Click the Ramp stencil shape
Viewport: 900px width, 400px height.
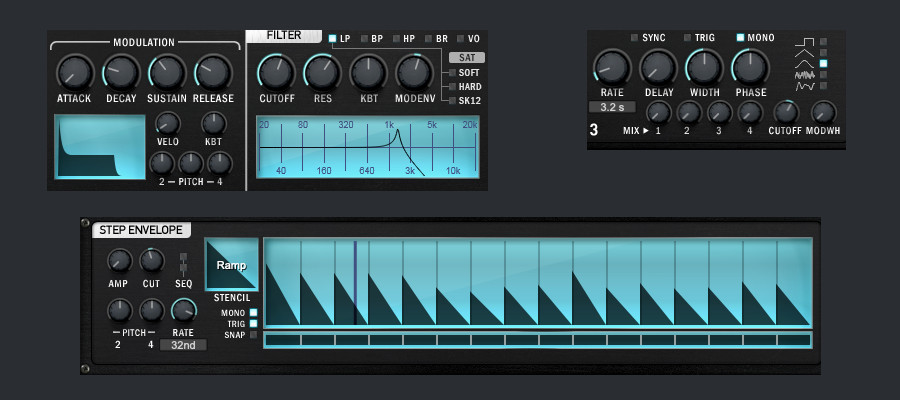point(231,265)
